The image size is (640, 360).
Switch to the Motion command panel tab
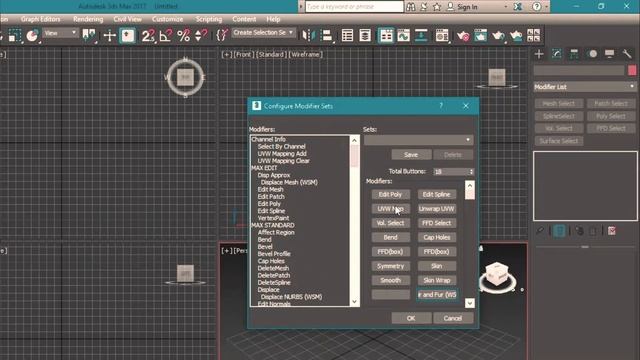click(x=592, y=54)
